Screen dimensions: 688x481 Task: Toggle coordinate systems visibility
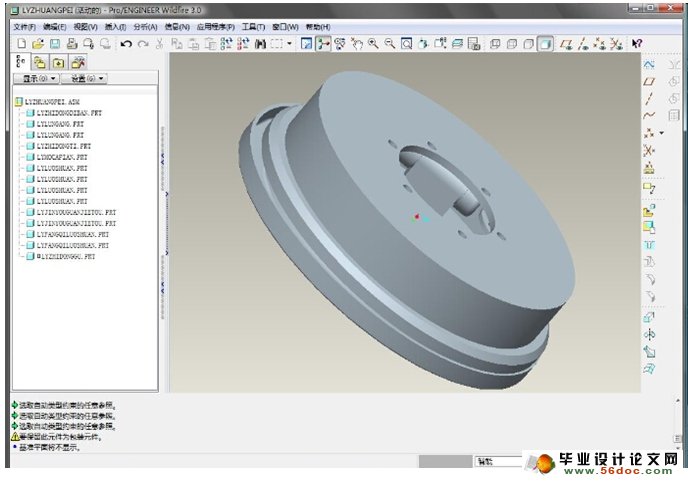(x=616, y=43)
